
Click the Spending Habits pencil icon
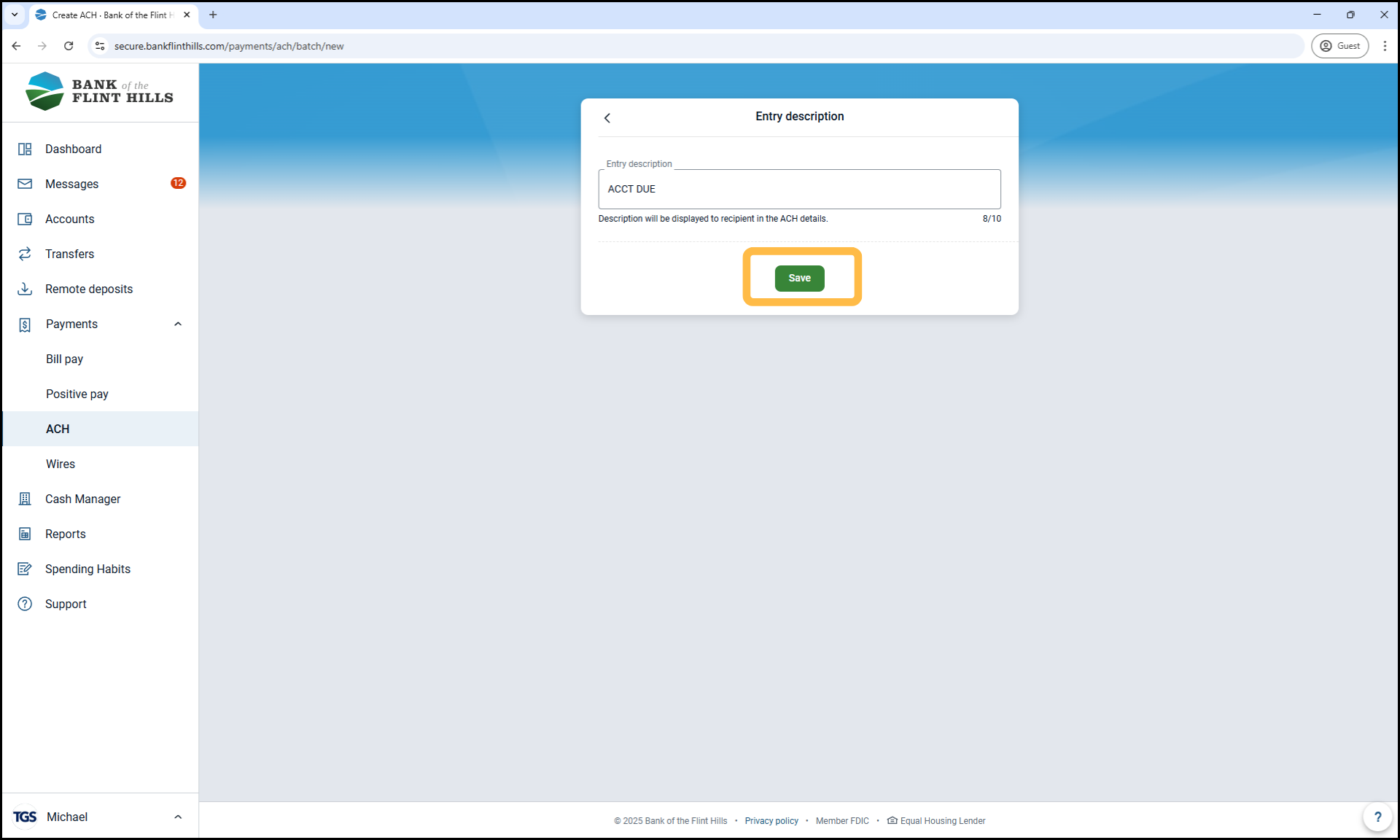click(x=25, y=569)
